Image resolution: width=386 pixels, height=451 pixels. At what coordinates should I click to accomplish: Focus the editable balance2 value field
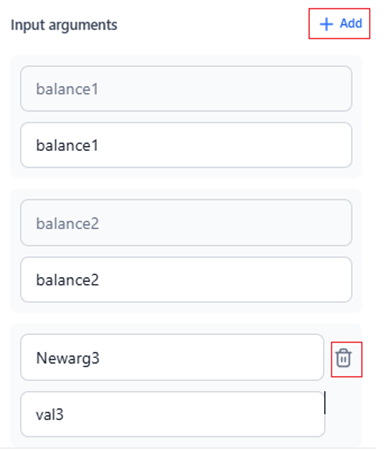[x=186, y=279]
